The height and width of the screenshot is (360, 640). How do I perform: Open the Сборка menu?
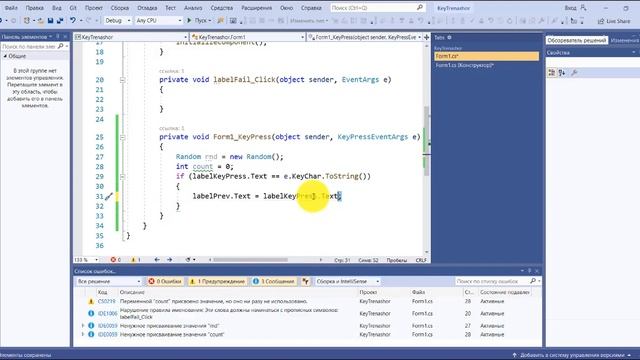[x=120, y=8]
